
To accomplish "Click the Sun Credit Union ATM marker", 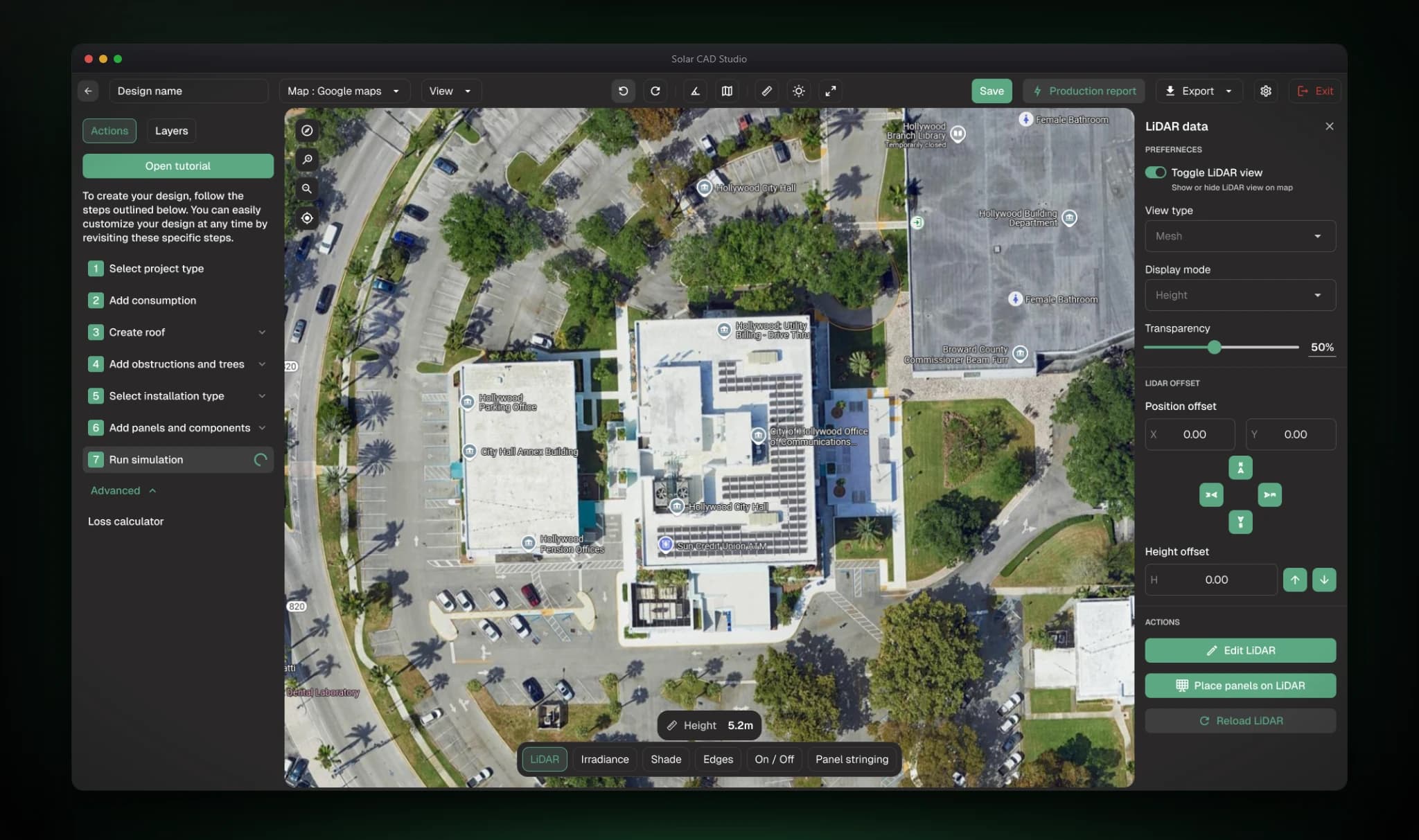I will click(x=666, y=544).
